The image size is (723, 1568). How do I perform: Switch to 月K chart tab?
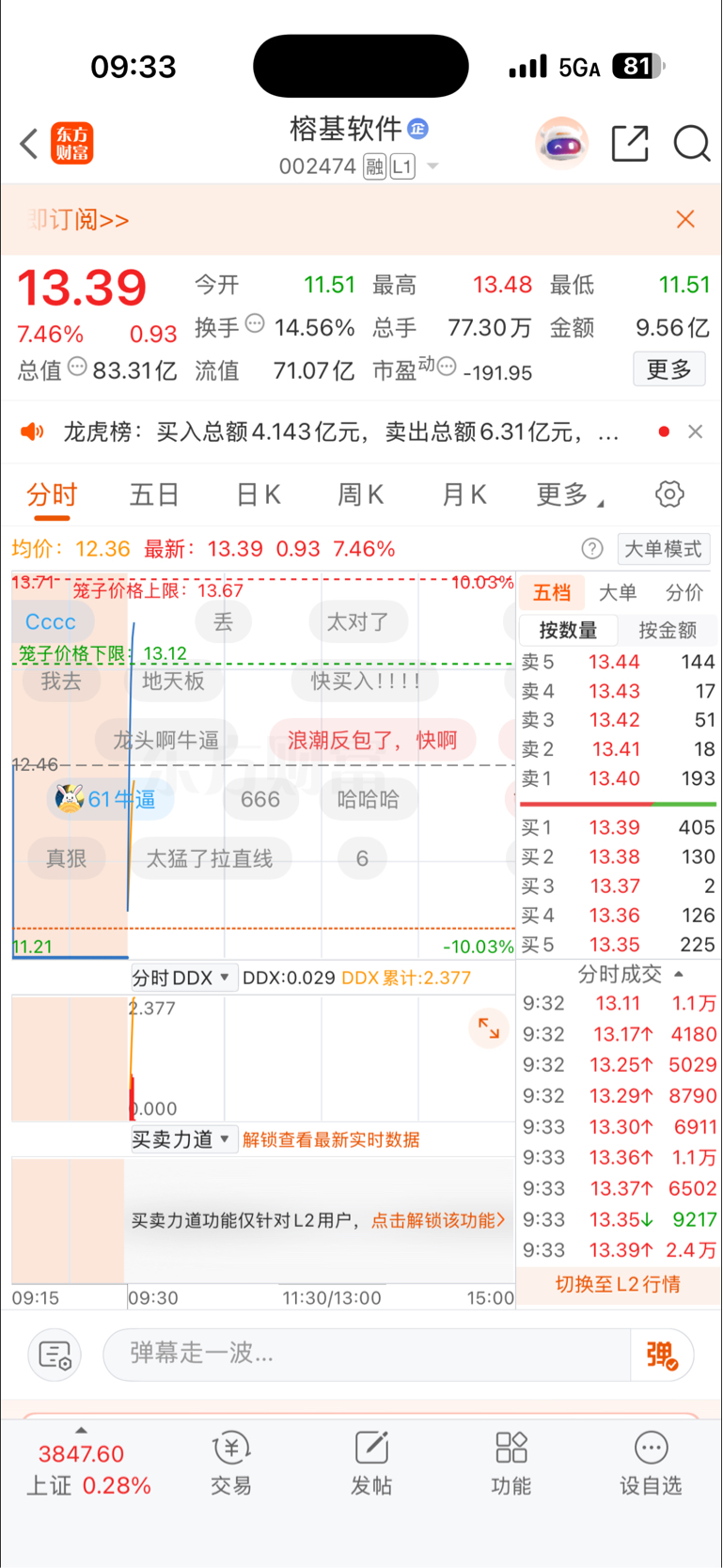tap(464, 494)
